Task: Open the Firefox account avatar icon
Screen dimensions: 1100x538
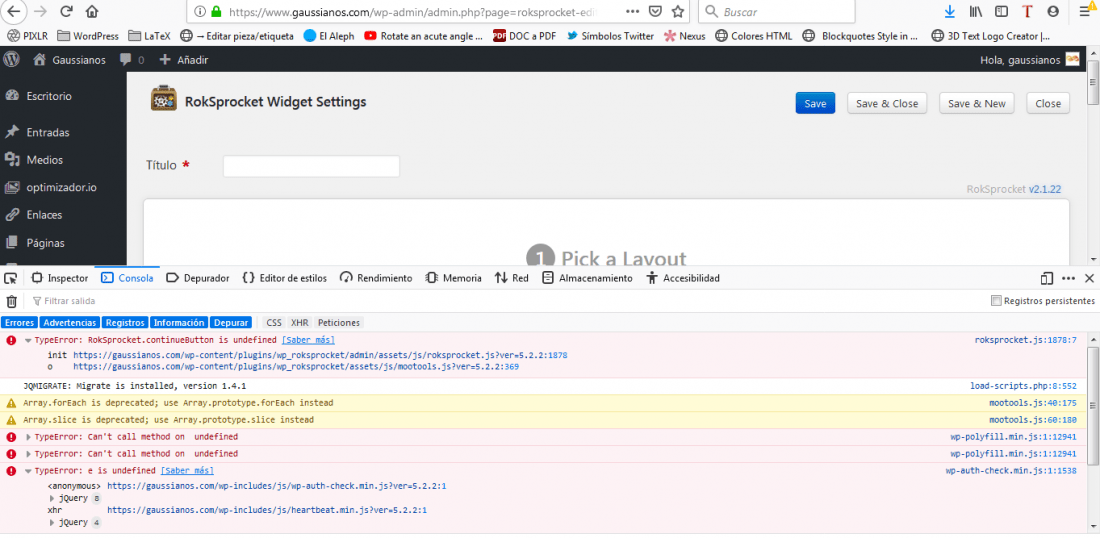Action: tap(1052, 11)
